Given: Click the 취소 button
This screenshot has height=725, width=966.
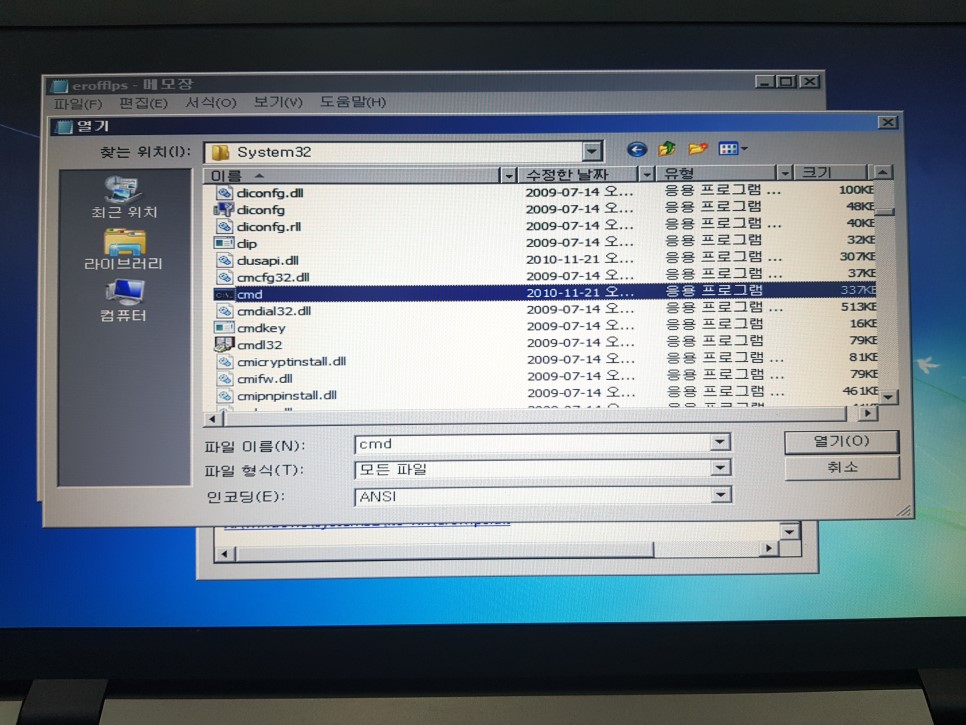Looking at the screenshot, I should [x=842, y=468].
